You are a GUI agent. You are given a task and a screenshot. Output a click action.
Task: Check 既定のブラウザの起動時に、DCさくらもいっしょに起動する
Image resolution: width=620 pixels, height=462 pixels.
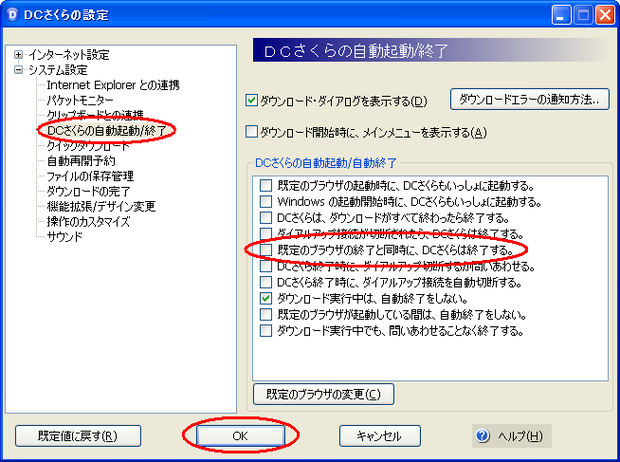[266, 185]
